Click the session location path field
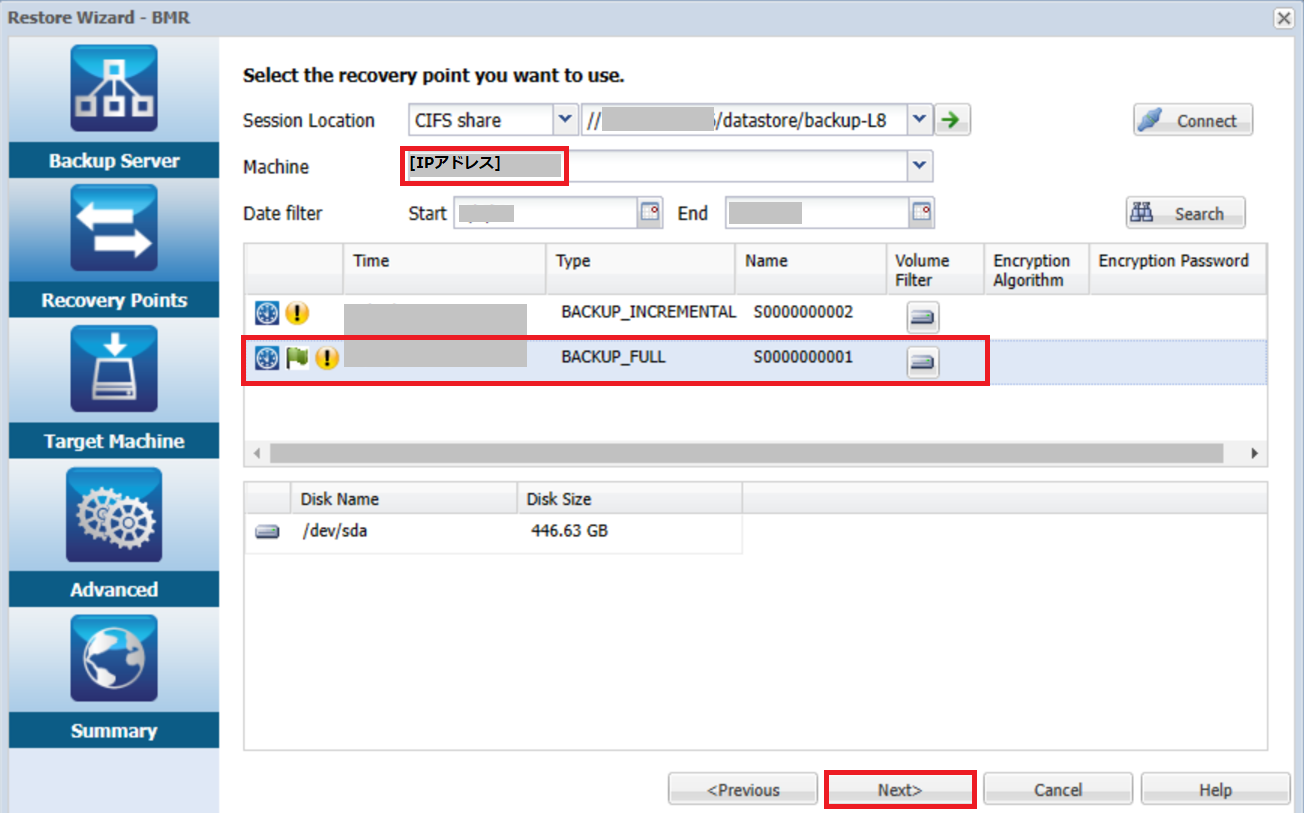The width and height of the screenshot is (1304, 813). point(745,120)
